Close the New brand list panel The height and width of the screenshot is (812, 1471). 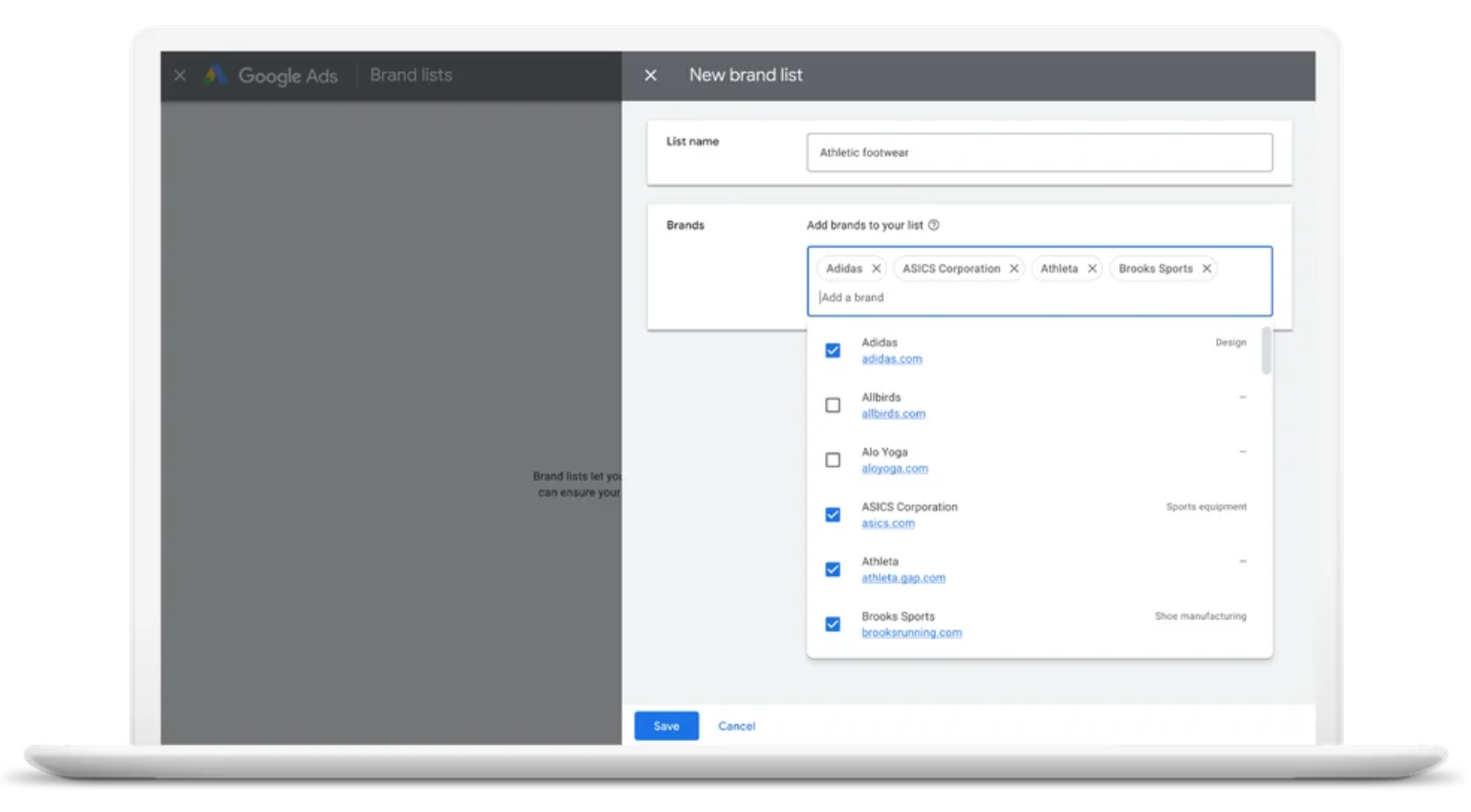pos(651,76)
